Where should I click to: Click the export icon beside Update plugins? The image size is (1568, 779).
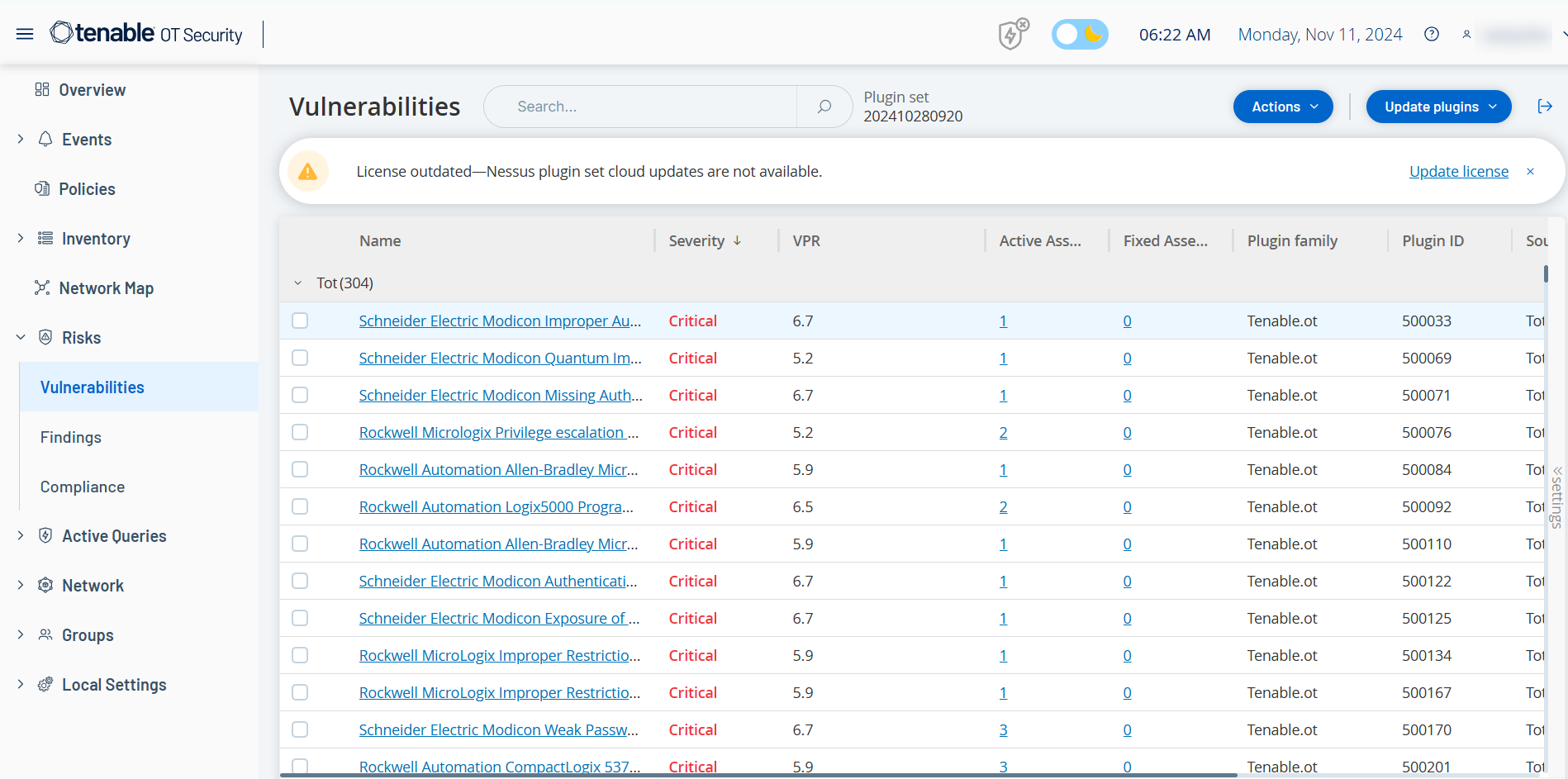coord(1544,107)
